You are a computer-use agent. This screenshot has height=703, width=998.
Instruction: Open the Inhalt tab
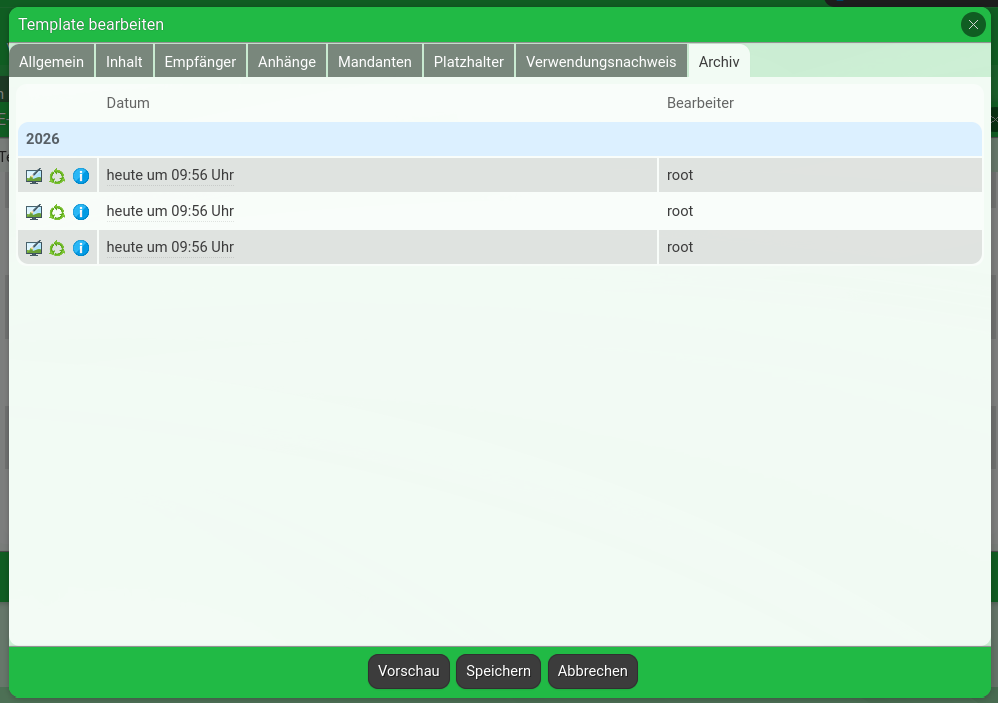(x=125, y=62)
